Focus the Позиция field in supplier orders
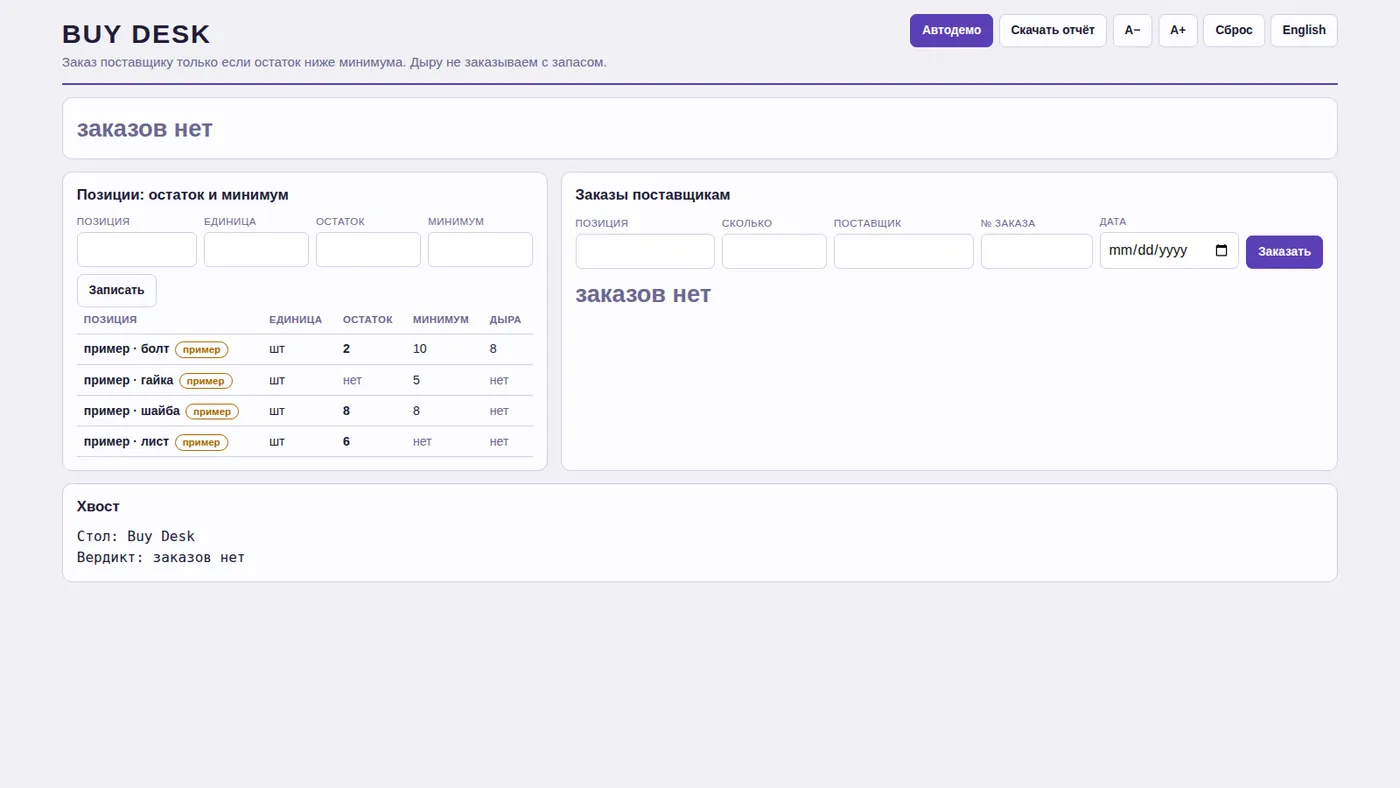 [645, 252]
